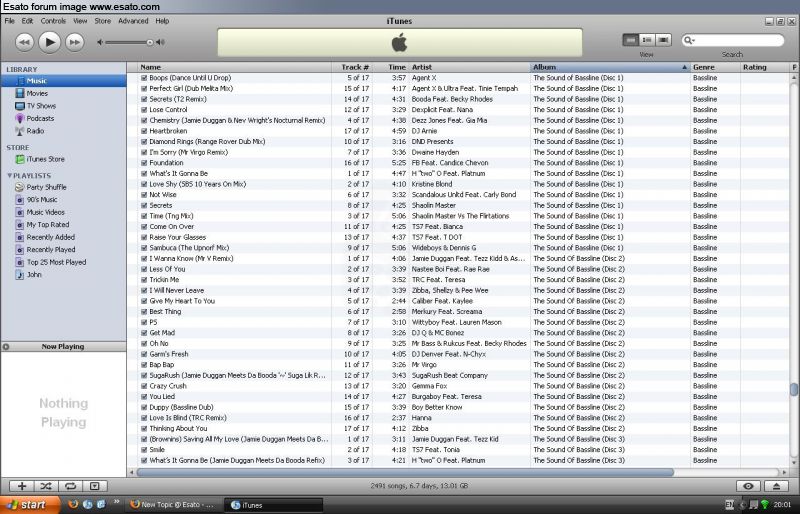Uncheck the Boops (Dance Until U Drop) song
The width and height of the screenshot is (800, 514).
144,78
